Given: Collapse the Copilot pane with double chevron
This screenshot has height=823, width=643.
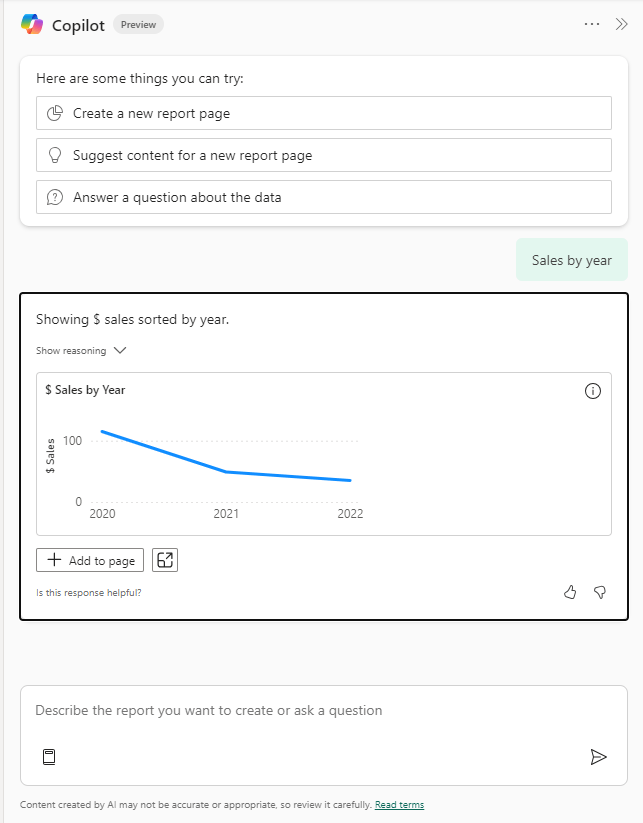Looking at the screenshot, I should coord(621,24).
